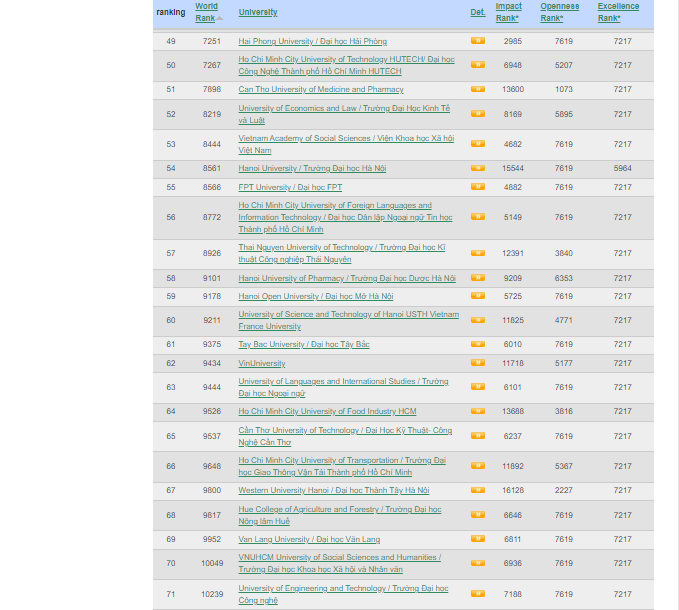Toggle World Rank sort arrow indicator

220,19
